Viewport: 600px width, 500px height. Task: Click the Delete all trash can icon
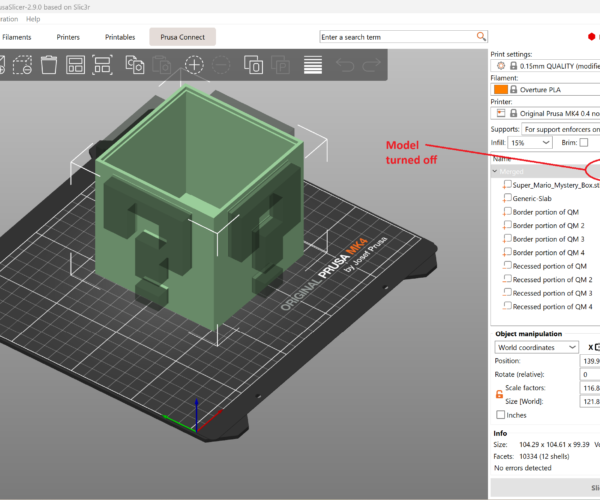49,65
